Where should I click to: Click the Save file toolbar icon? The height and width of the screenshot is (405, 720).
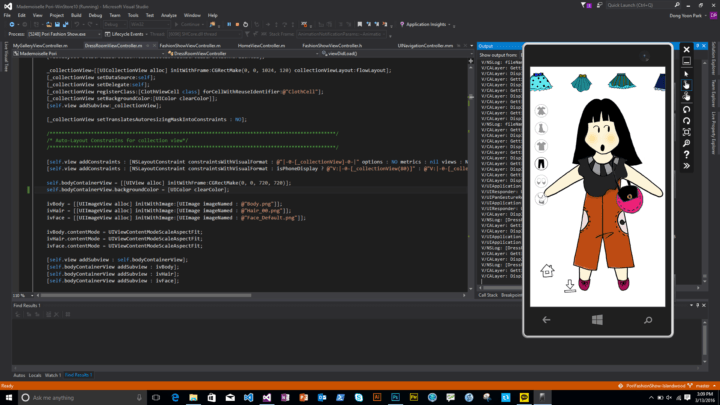(x=57, y=24)
